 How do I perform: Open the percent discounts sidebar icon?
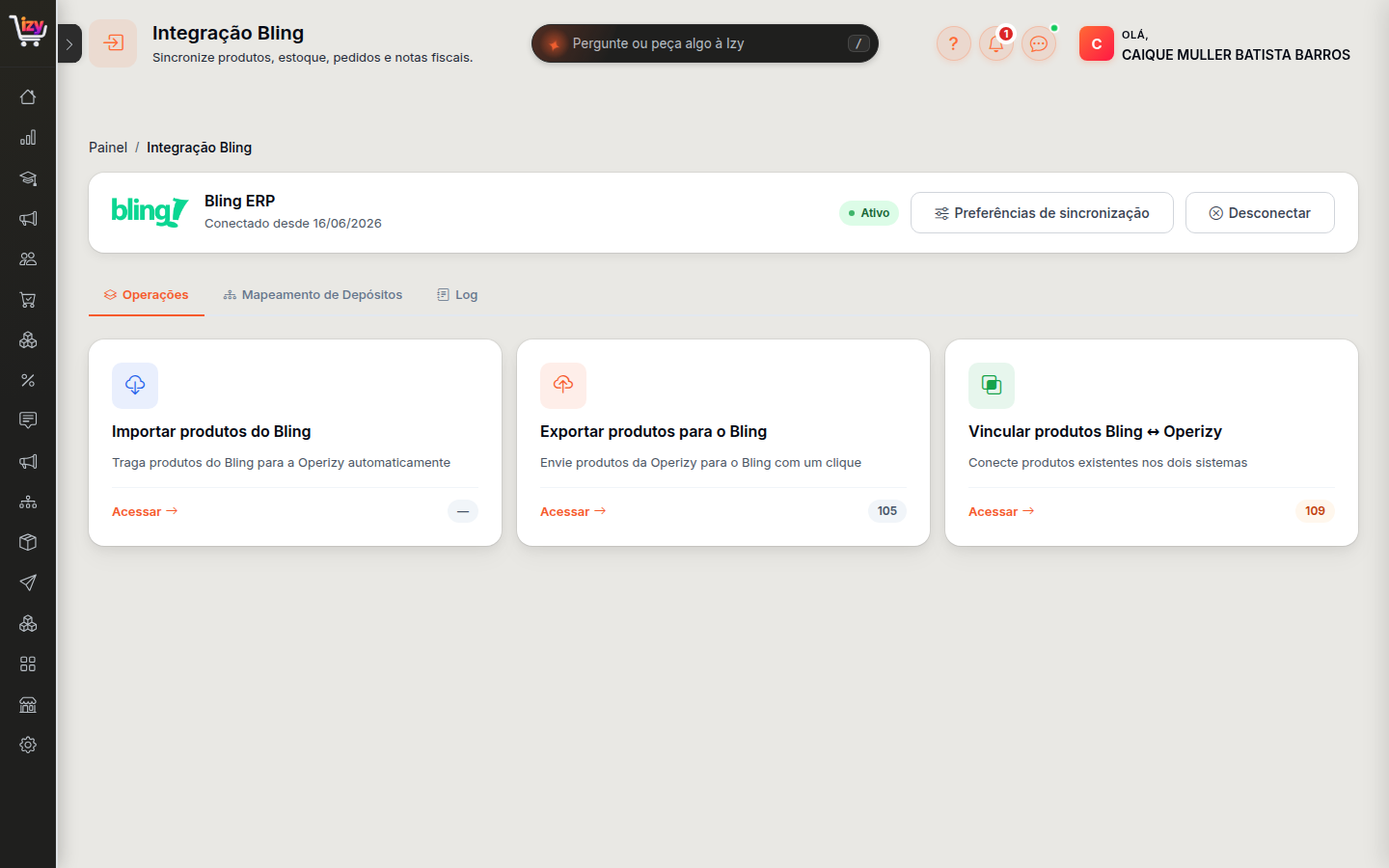28,381
